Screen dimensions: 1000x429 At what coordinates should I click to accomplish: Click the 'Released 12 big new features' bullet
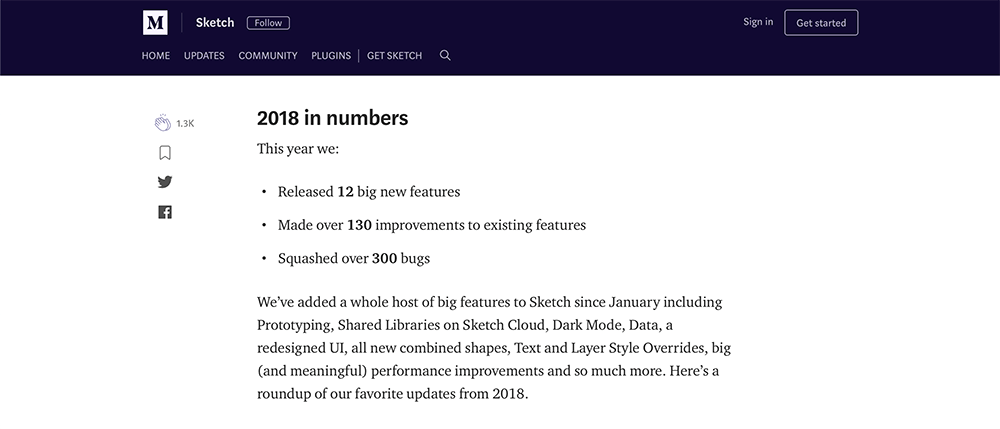coord(368,191)
